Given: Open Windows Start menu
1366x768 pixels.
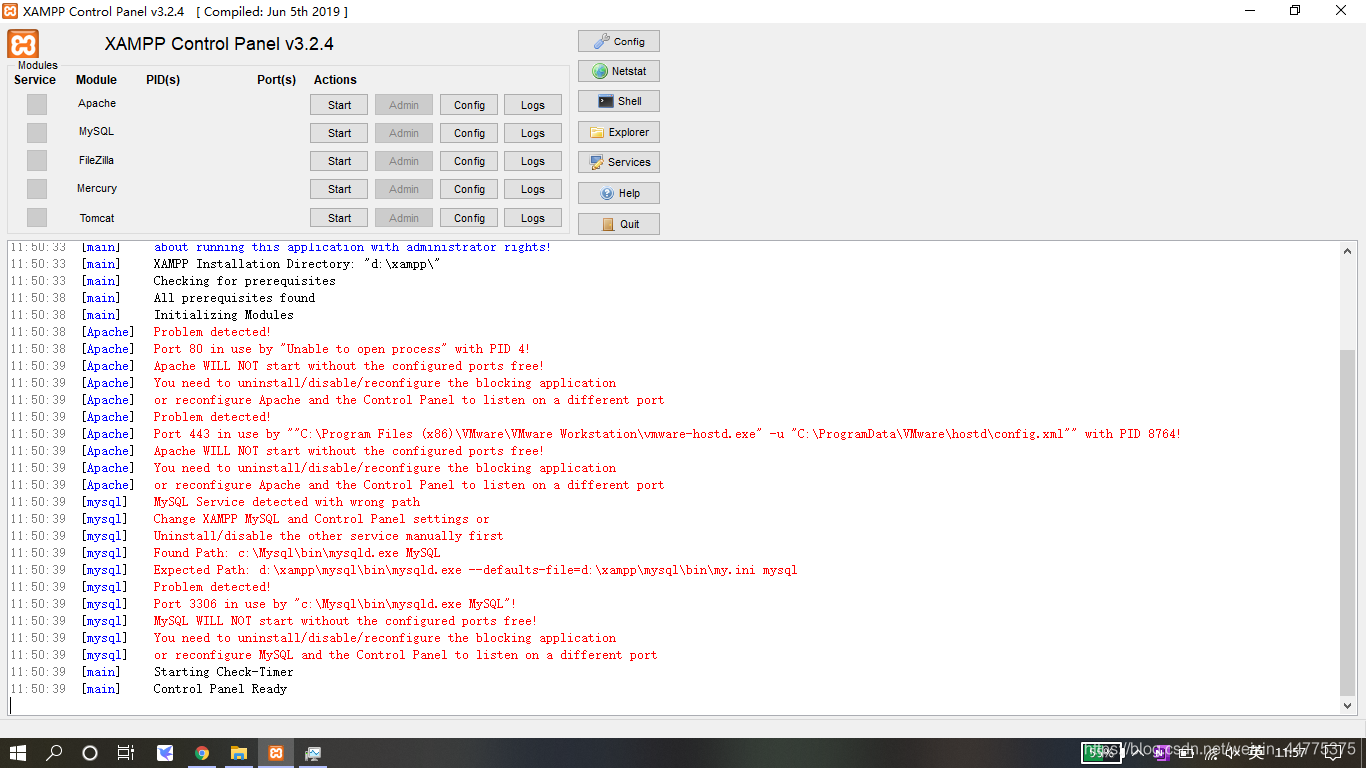Looking at the screenshot, I should click(18, 752).
